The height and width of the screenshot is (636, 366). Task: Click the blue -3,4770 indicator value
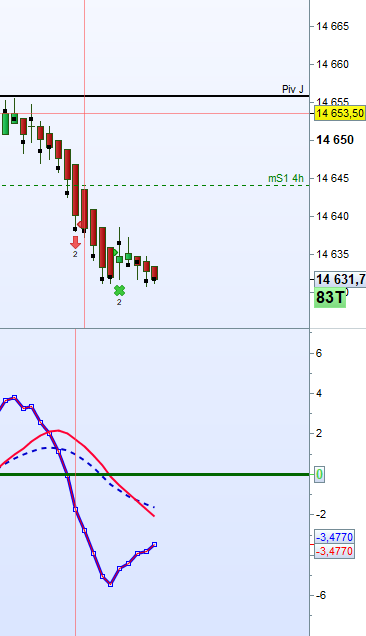(x=335, y=537)
